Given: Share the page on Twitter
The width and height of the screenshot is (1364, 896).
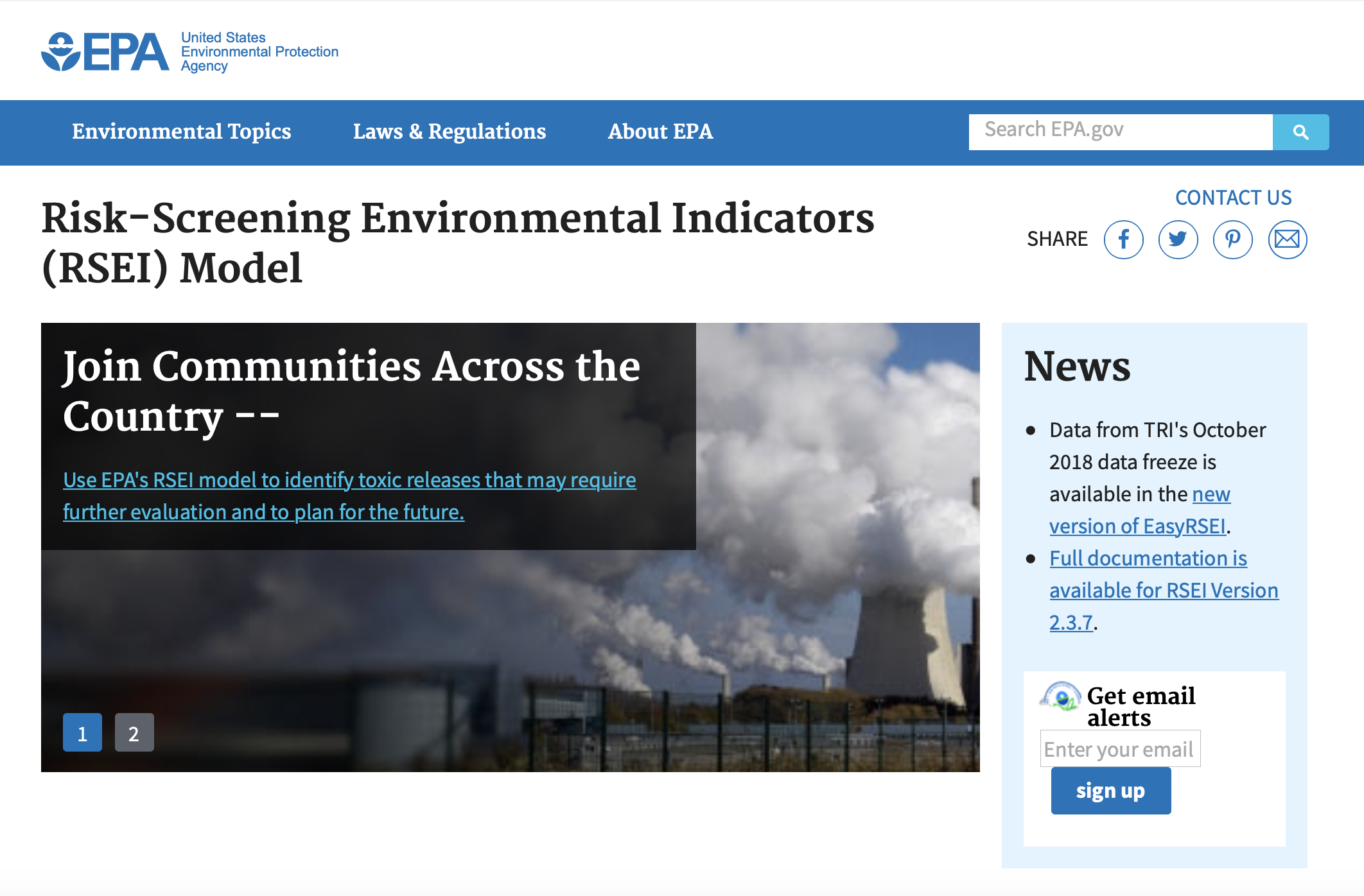Looking at the screenshot, I should [1178, 239].
